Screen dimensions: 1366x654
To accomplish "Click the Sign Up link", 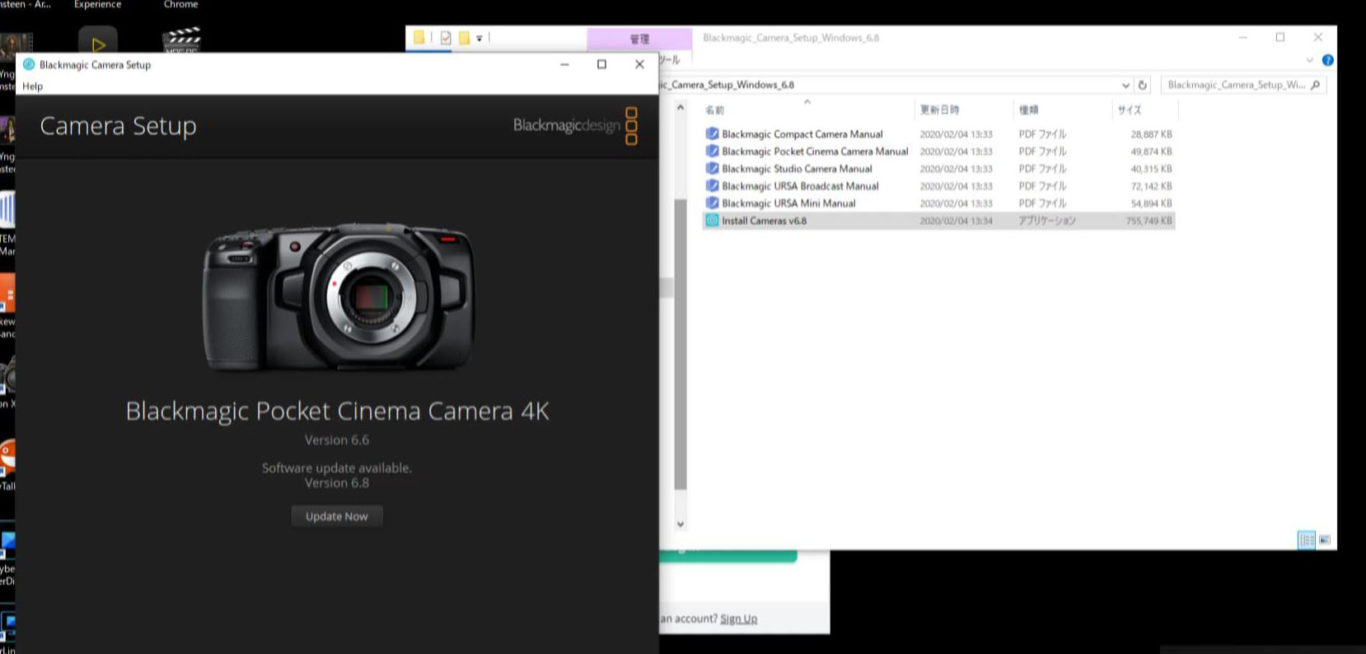I will [738, 618].
